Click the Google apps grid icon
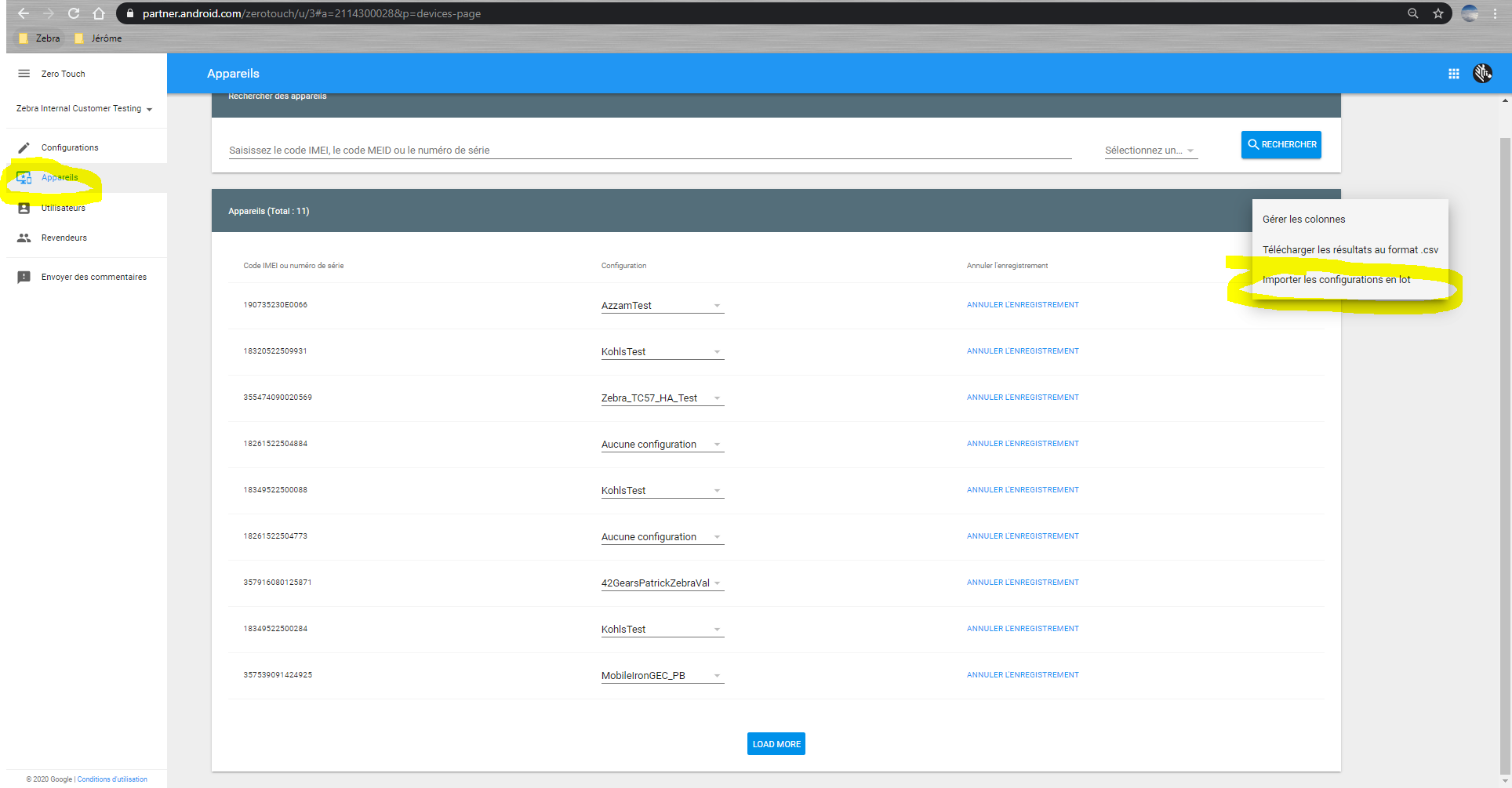Screen dimensions: 1512x788 point(1453,74)
